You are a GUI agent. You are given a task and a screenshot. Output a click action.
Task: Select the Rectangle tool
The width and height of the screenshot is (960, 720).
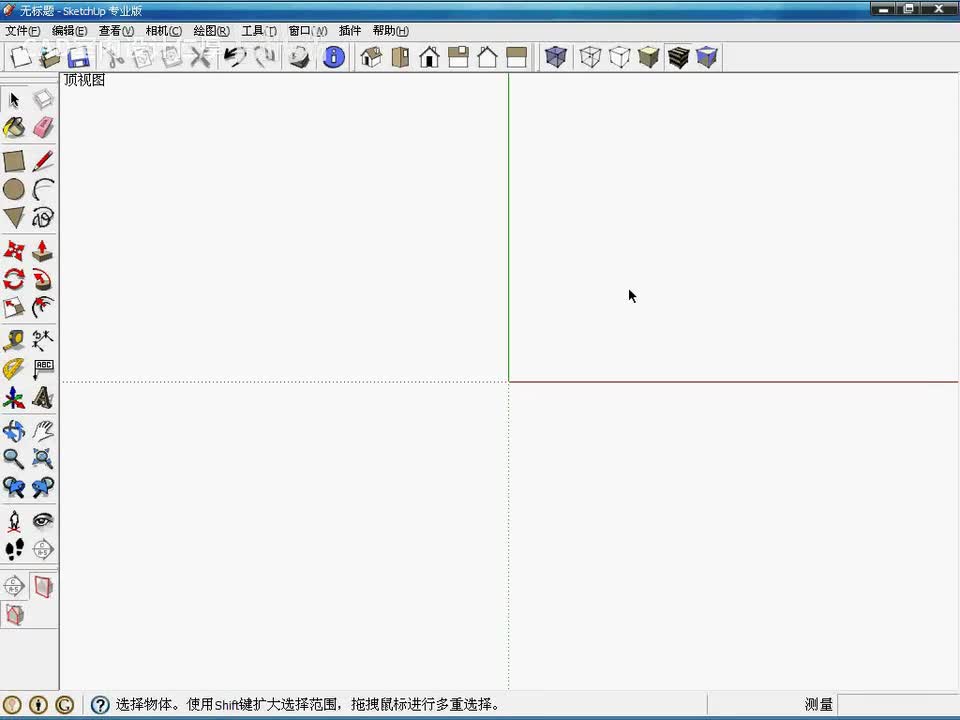[x=14, y=162]
